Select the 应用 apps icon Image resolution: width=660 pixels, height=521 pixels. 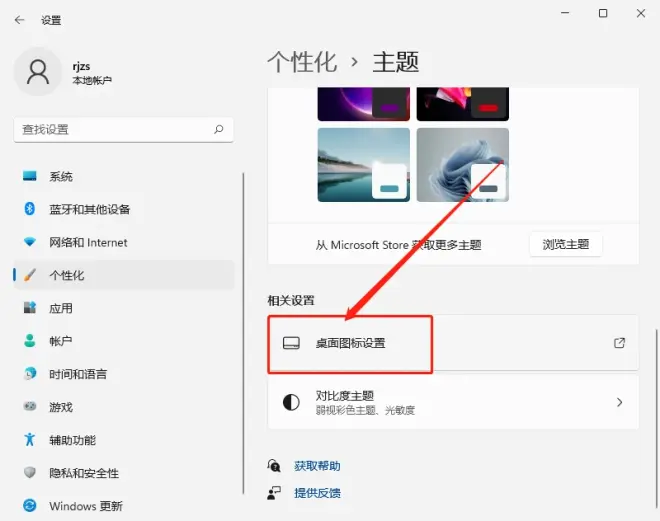tap(29, 308)
